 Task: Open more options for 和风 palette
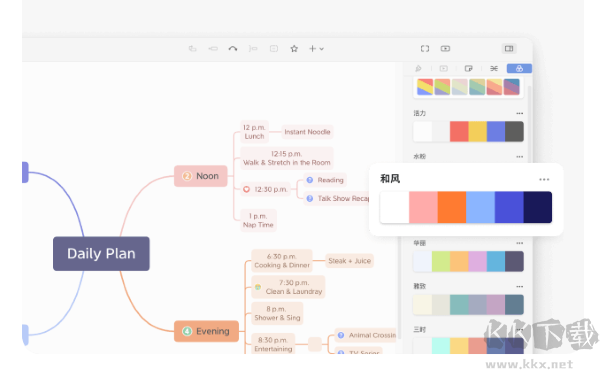pos(544,179)
